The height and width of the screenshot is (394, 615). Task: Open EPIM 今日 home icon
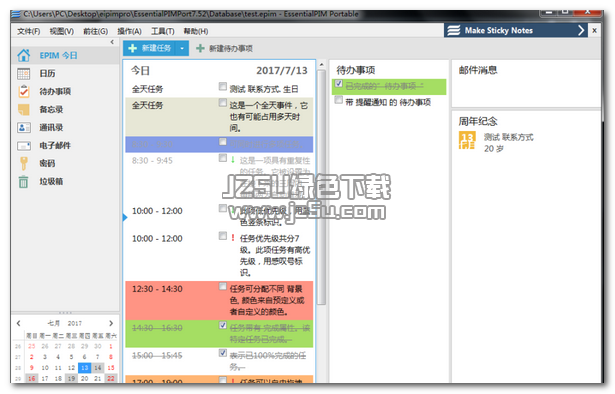click(x=24, y=55)
